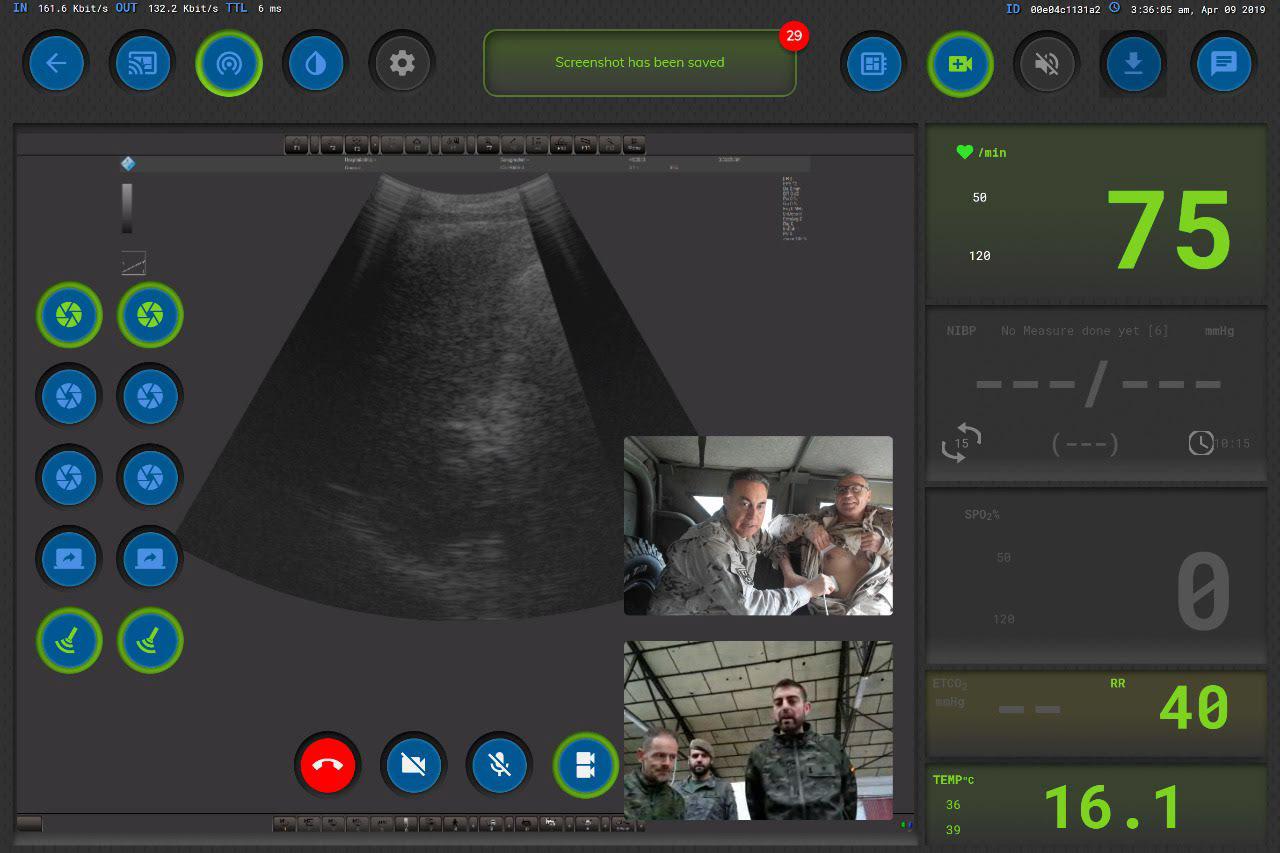Toggle the camera-off video button
The image size is (1280, 853).
tap(413, 765)
